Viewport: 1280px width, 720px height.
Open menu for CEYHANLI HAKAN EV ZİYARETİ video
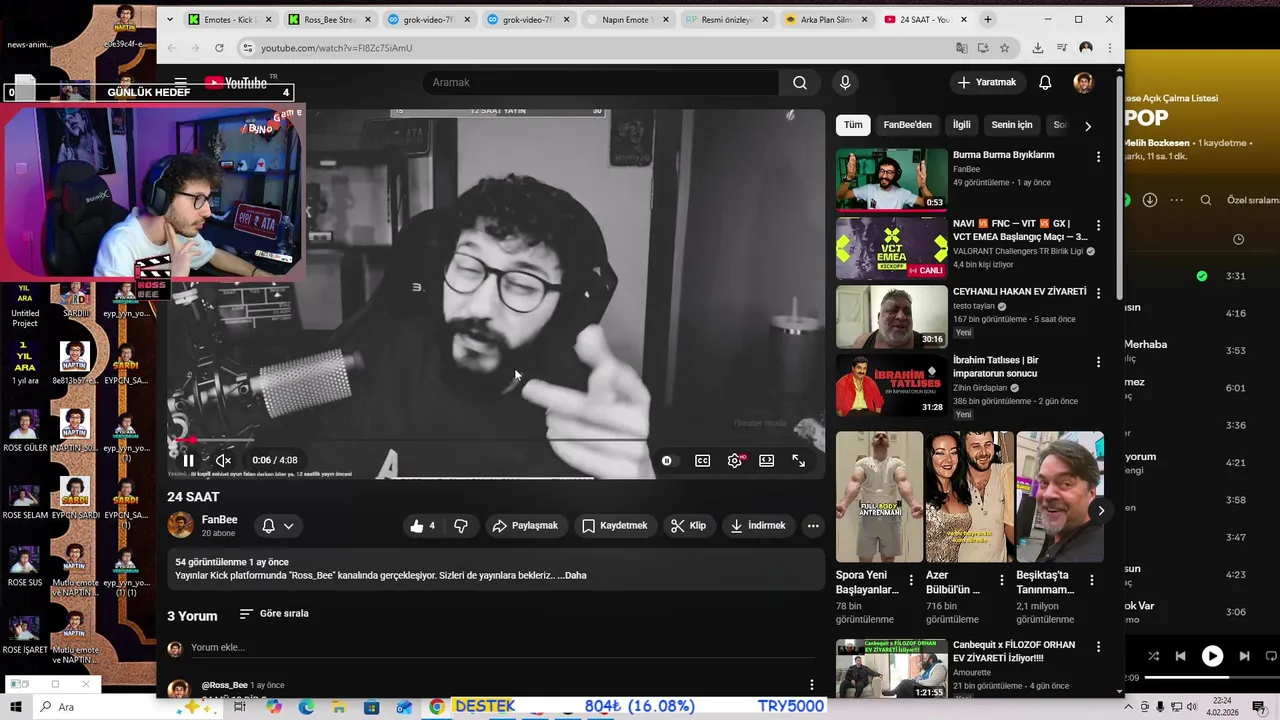[1098, 294]
